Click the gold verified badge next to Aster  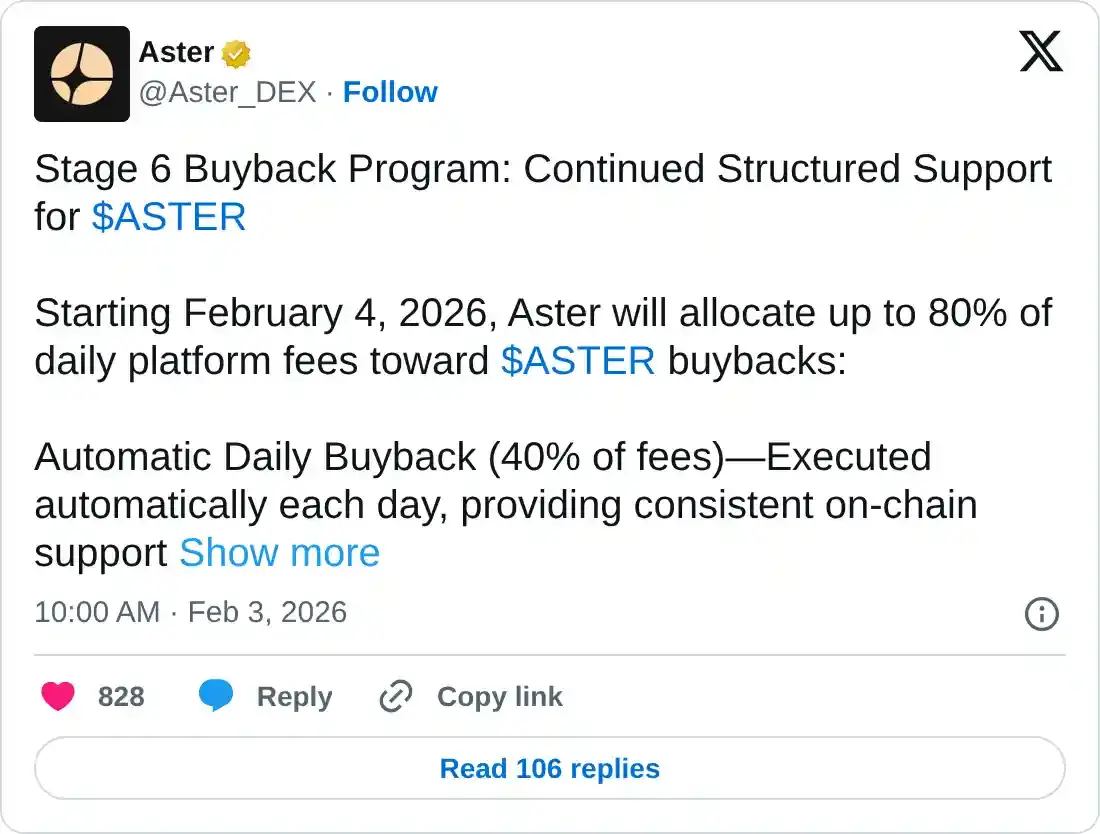point(232,53)
